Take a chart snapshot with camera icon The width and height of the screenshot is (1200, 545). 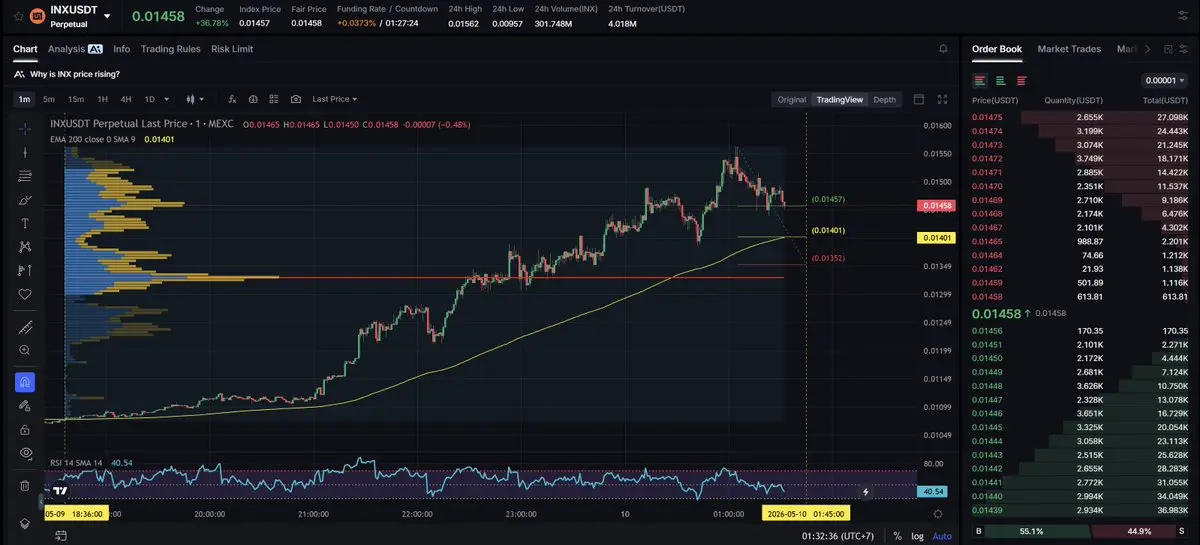click(296, 99)
